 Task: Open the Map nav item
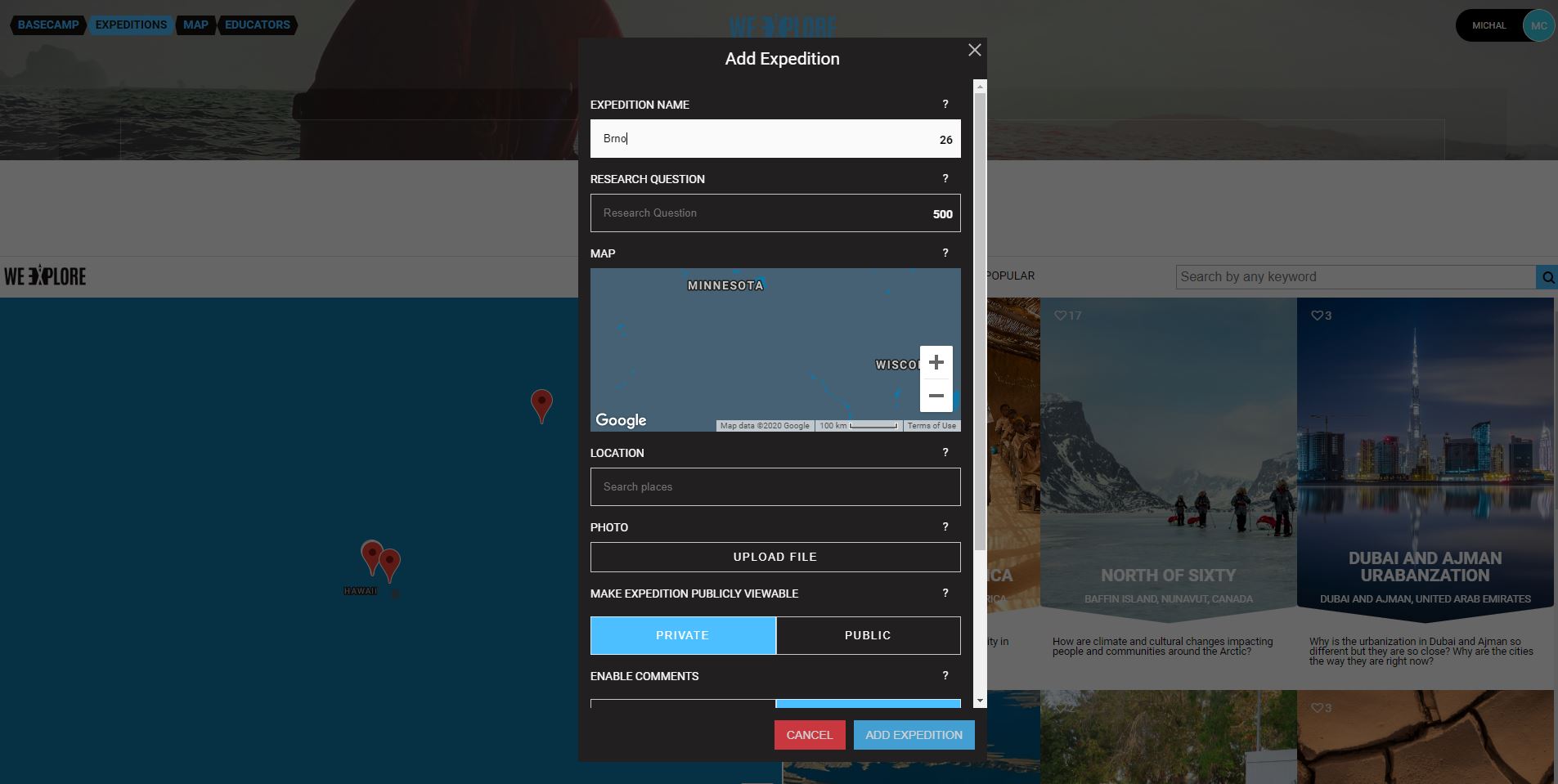[x=195, y=25]
